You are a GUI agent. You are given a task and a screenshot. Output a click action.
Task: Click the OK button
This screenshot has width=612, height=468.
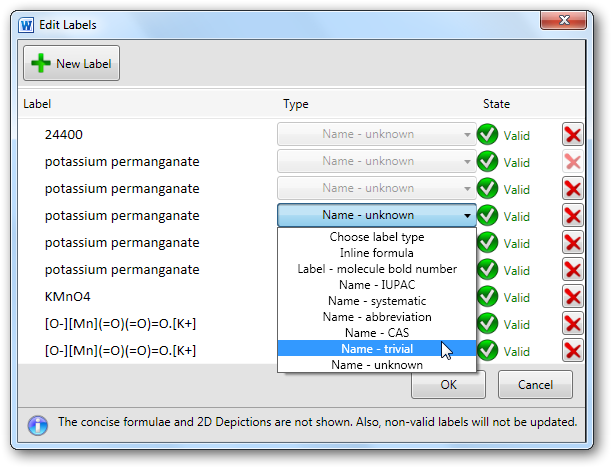pos(448,385)
